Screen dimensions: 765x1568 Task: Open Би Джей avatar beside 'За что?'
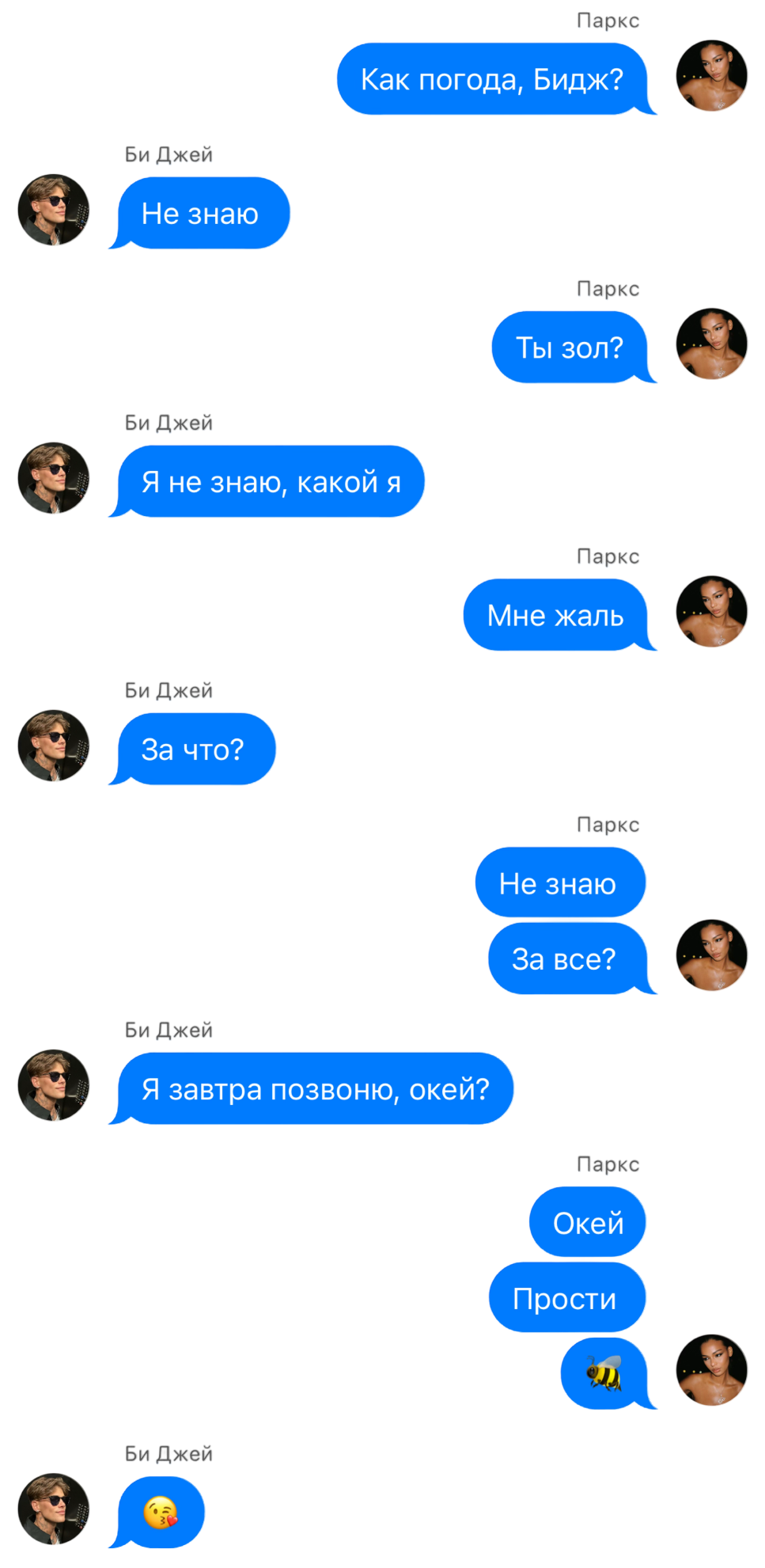[x=54, y=746]
